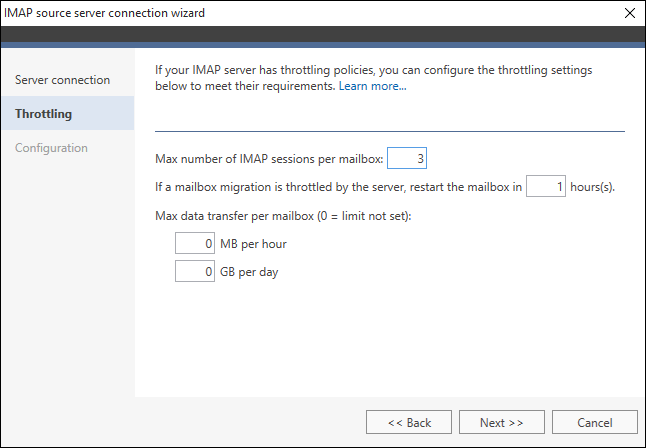
Task: Click the << Back button
Action: tap(409, 422)
